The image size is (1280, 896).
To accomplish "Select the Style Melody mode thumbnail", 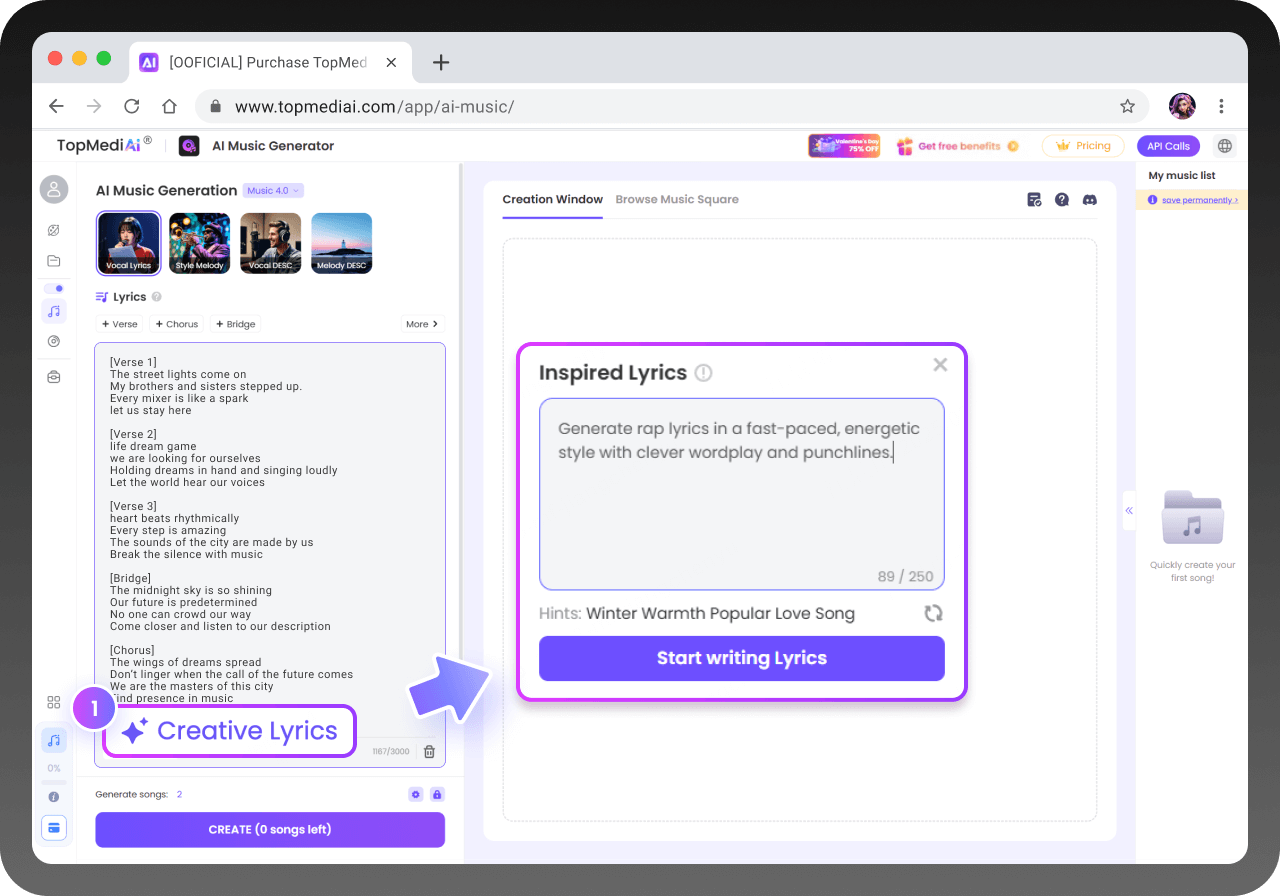I will coord(199,243).
